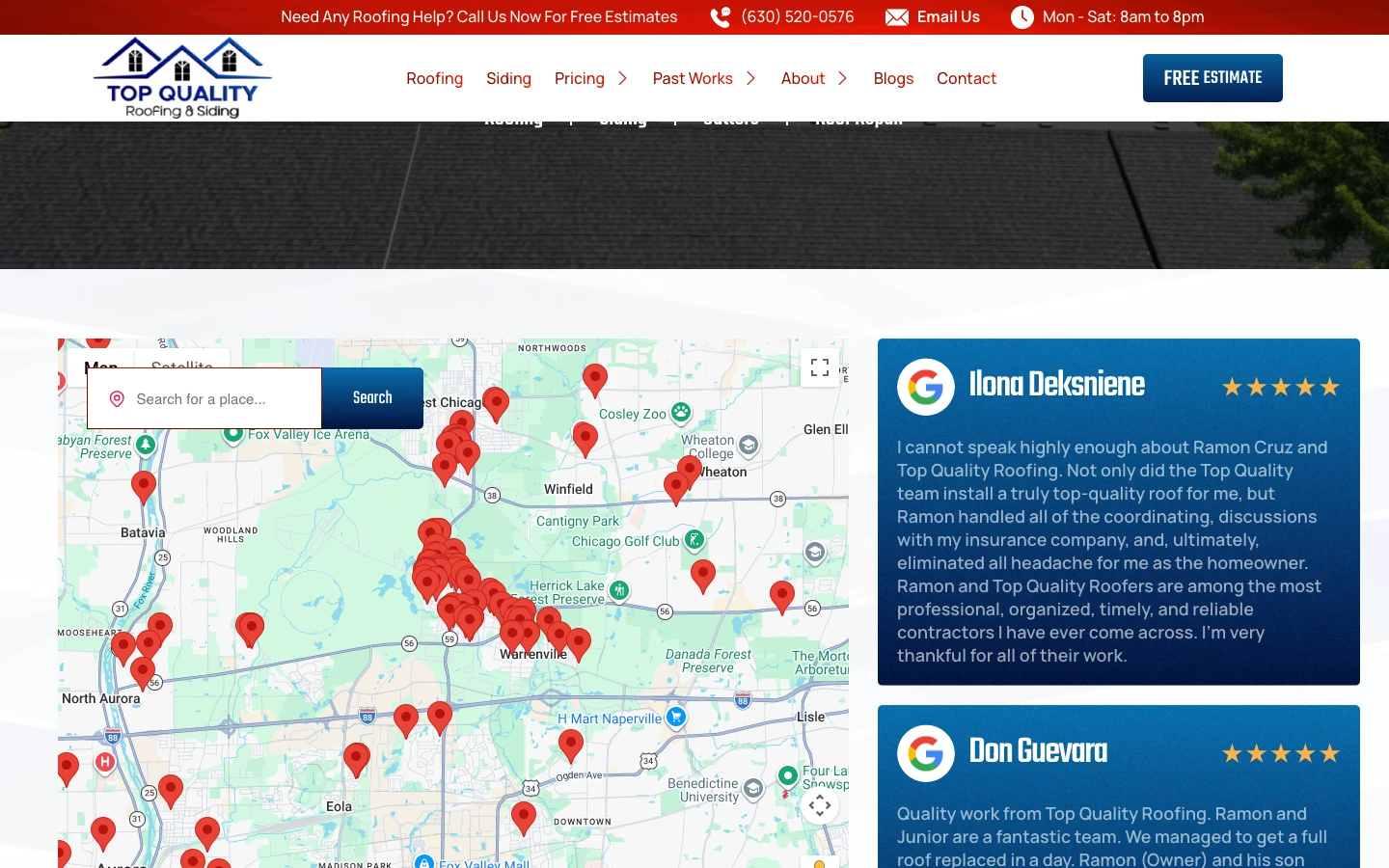
Task: Click the pan control icon at map bottom
Action: 820,805
